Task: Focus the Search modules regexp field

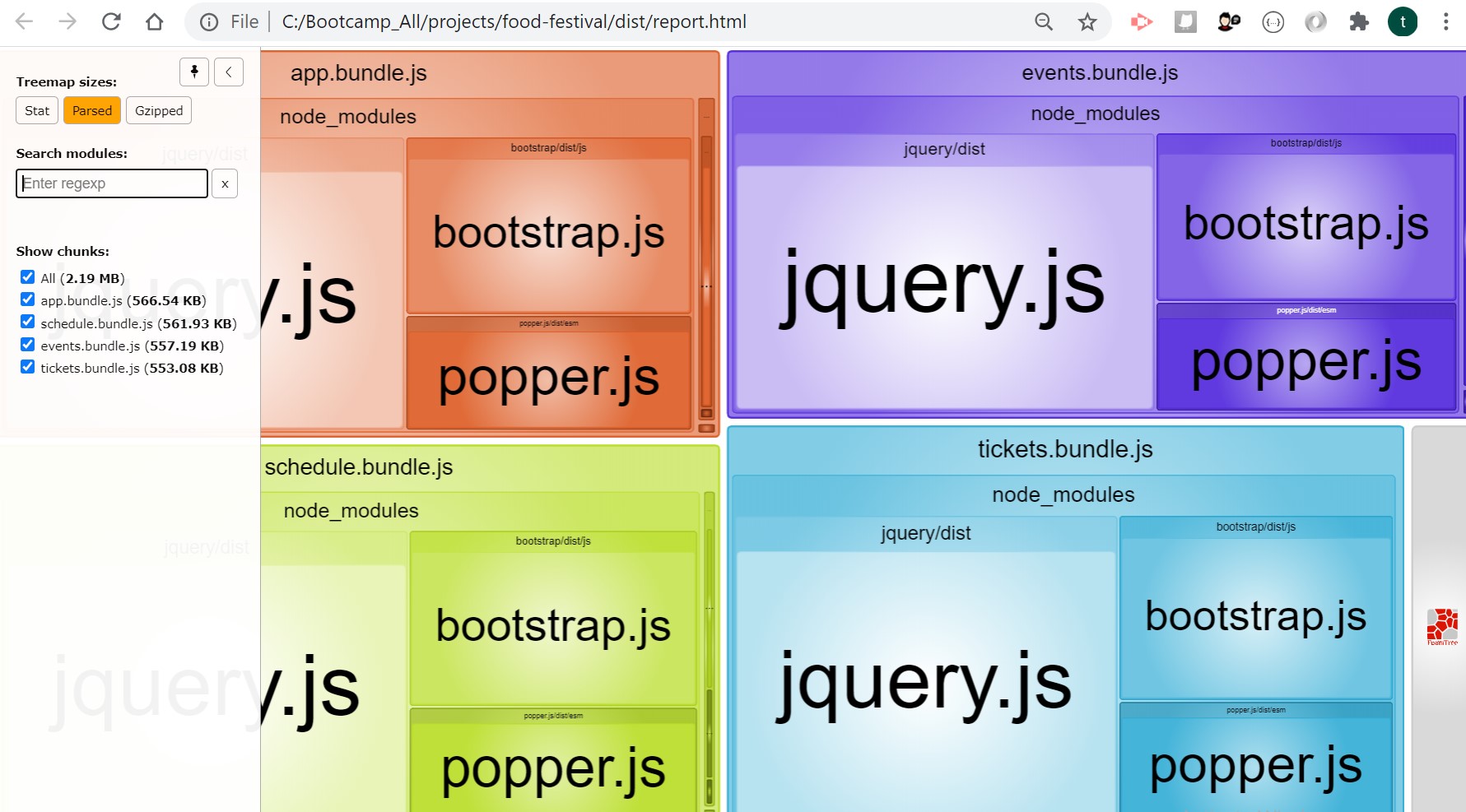Action: pos(112,183)
